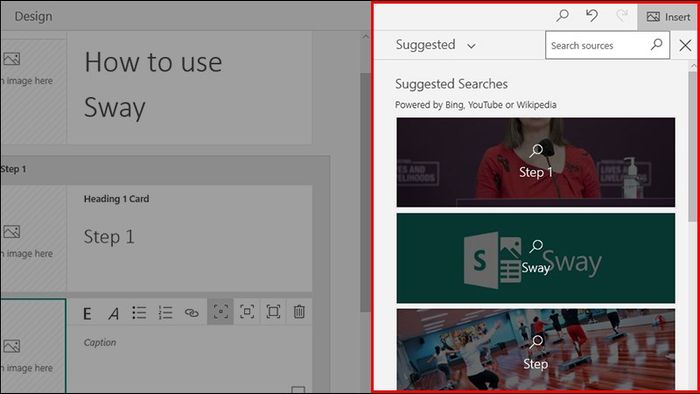Click the 'Step 1' heading text

point(109,236)
